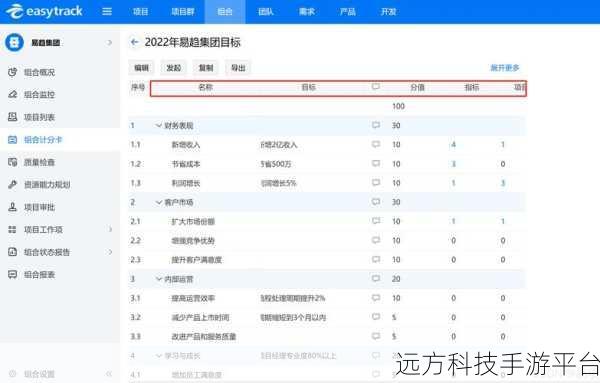
Task: Collapse the 内部运营 group
Action: 159,279
